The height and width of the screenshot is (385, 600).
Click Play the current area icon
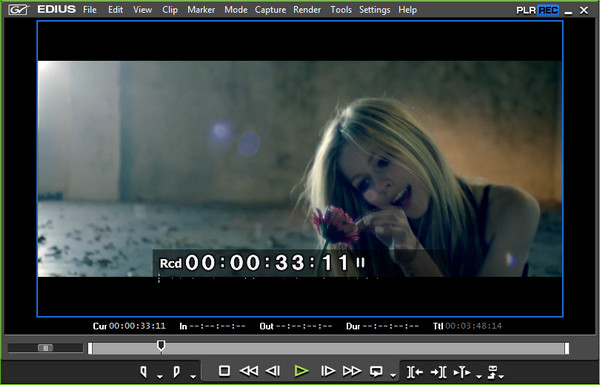(x=462, y=372)
